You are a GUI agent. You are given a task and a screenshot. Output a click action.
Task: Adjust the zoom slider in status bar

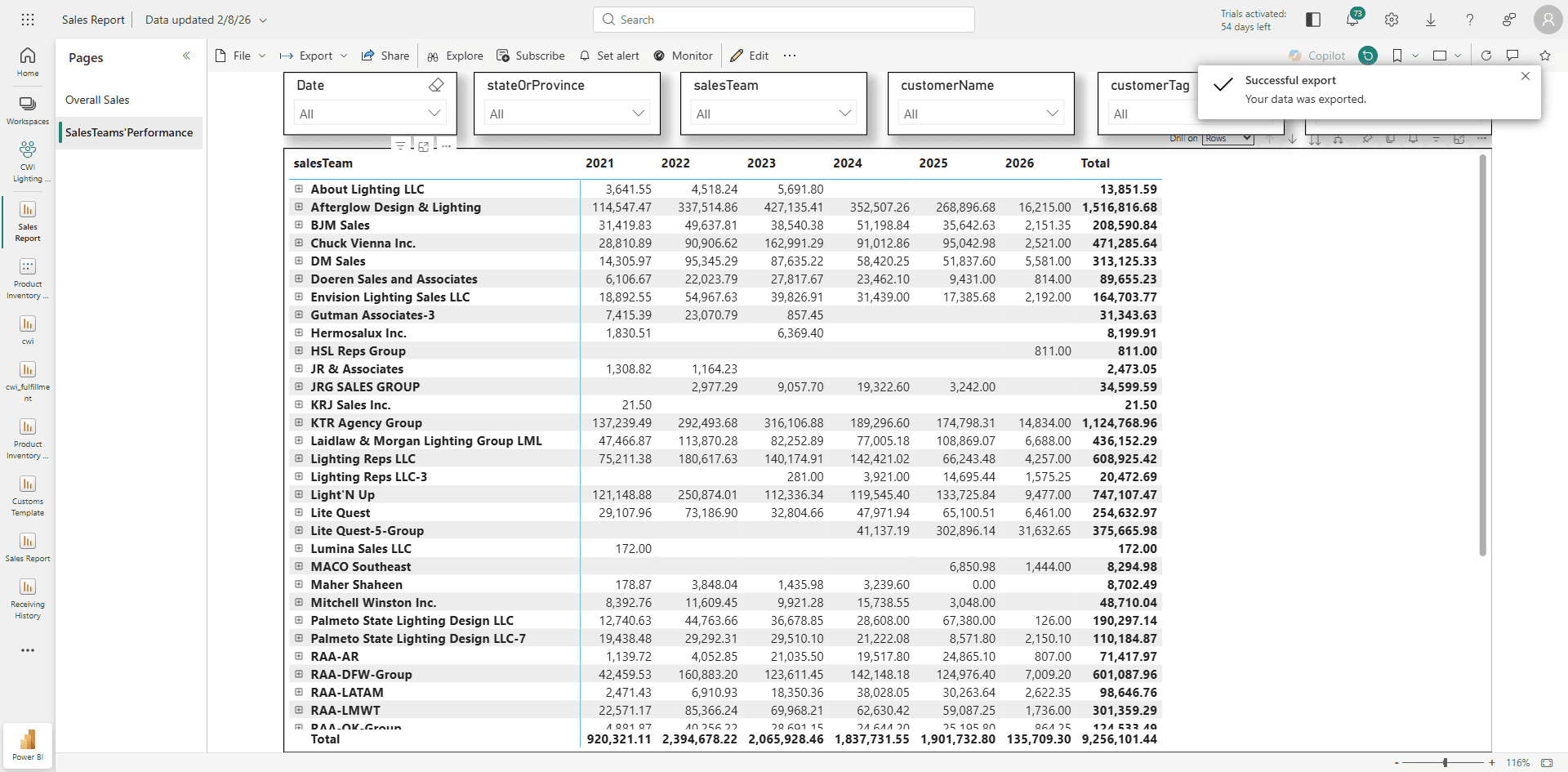pos(1445,762)
